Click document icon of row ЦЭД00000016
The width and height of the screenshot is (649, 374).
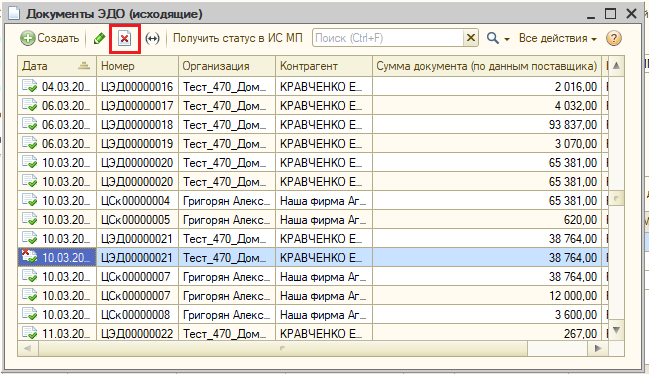[29, 86]
